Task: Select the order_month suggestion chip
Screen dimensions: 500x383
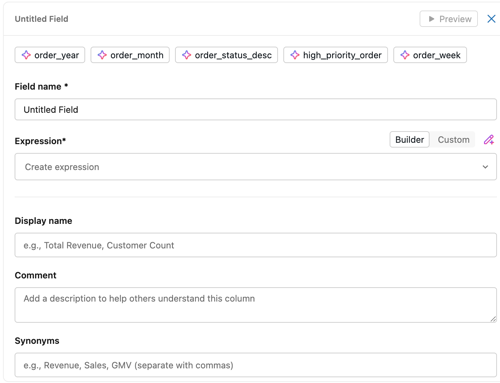Action: coord(130,55)
